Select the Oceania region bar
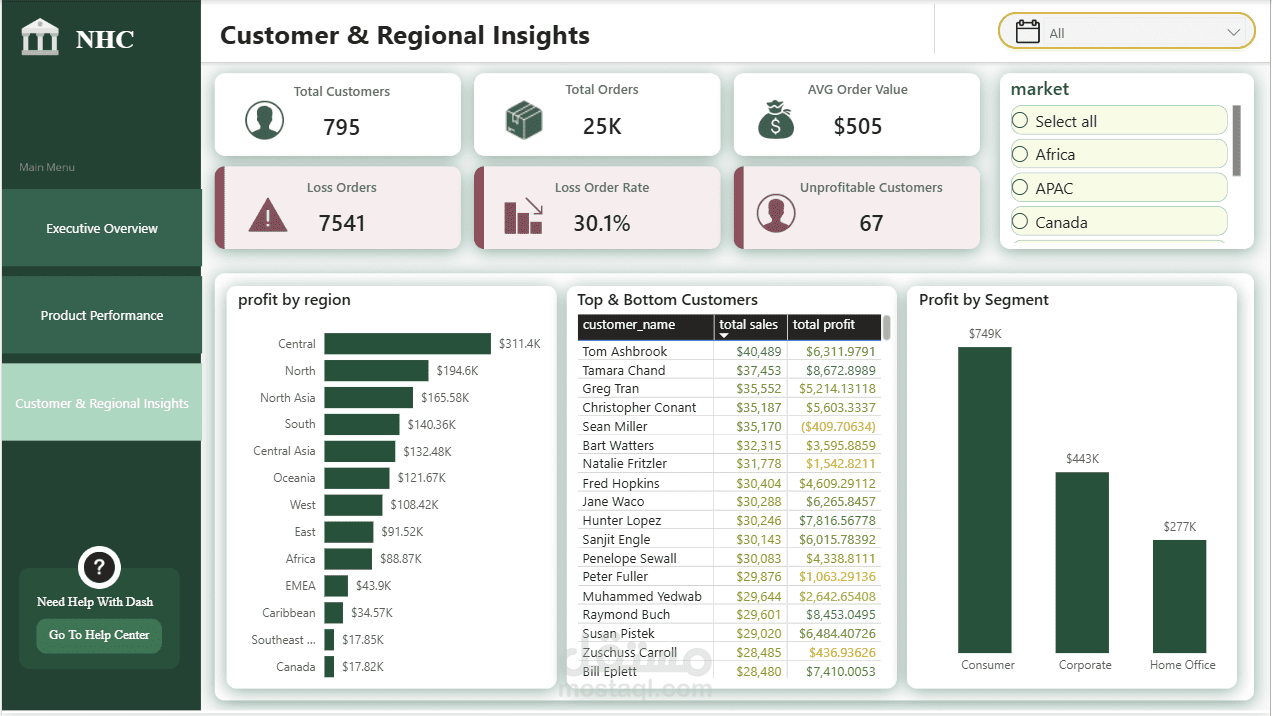 357,478
